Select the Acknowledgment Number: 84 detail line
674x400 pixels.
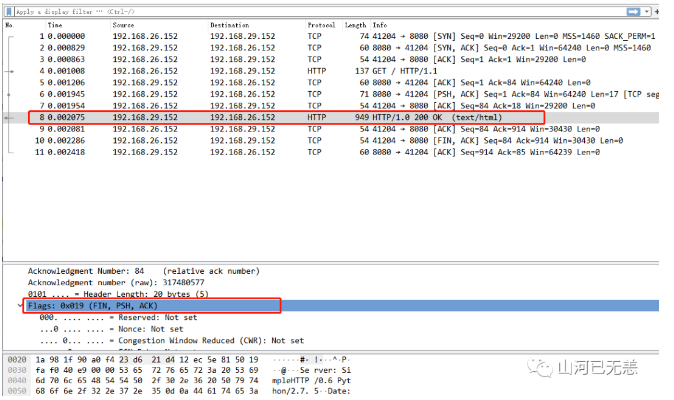144,272
